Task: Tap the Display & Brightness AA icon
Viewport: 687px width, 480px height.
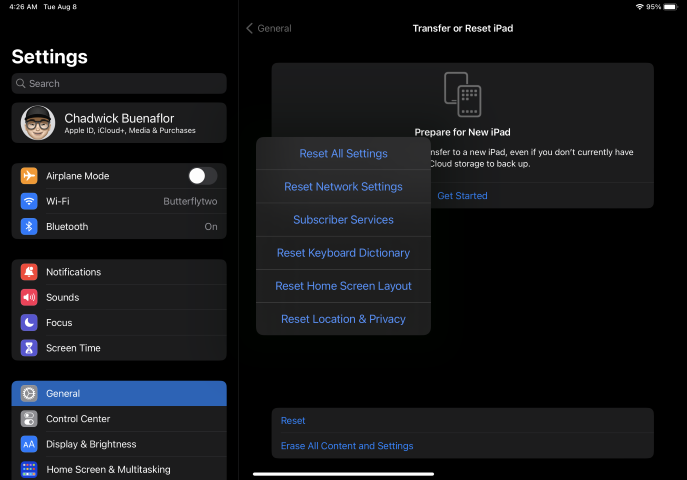Action: [x=29, y=445]
